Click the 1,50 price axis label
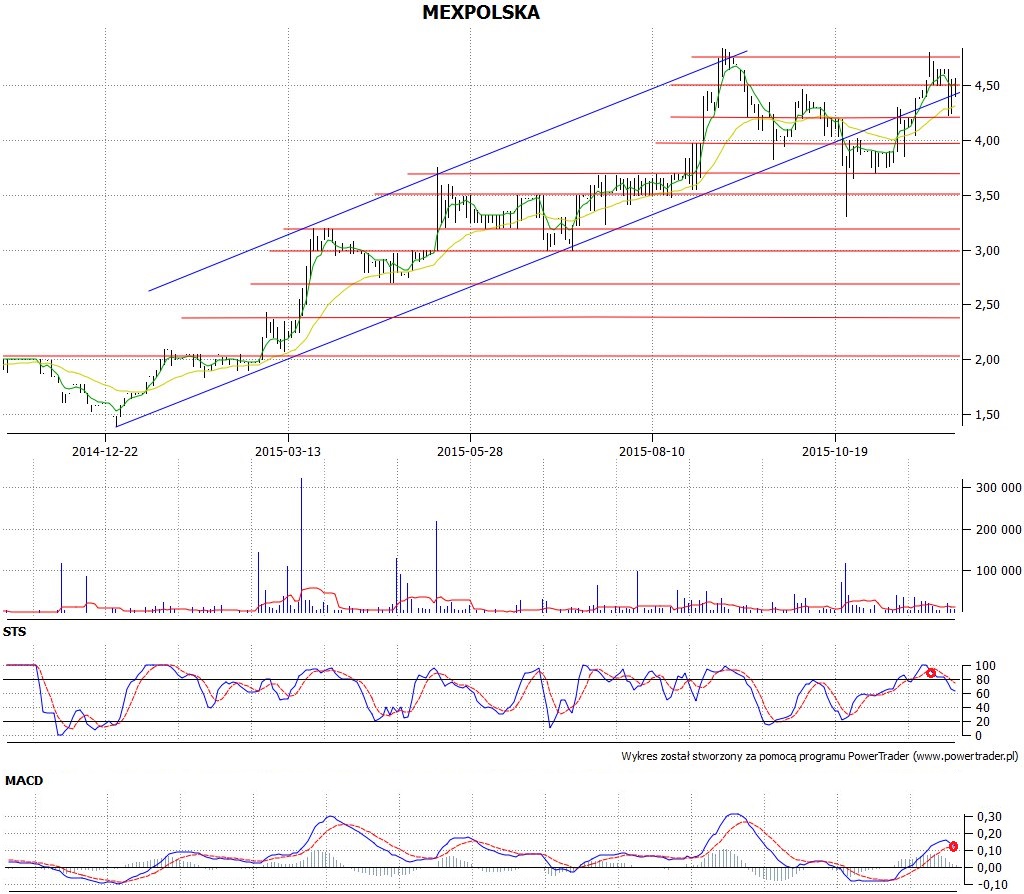This screenshot has width=1024, height=894. [987, 414]
